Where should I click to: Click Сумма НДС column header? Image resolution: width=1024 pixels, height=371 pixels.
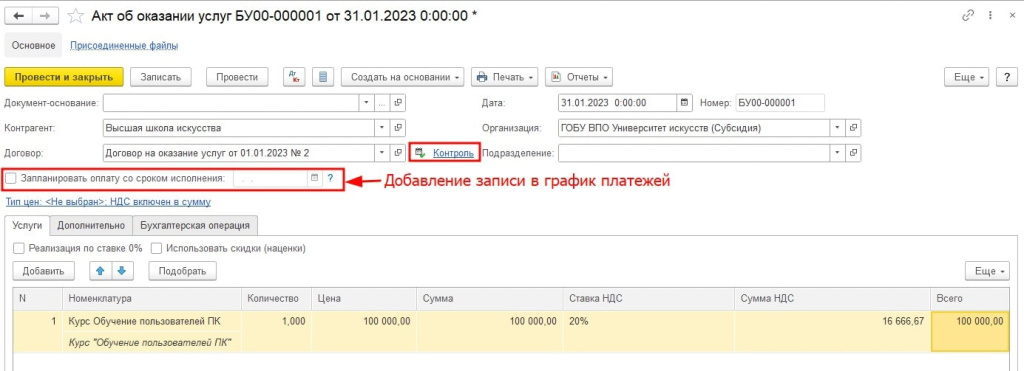pyautogui.click(x=832, y=298)
